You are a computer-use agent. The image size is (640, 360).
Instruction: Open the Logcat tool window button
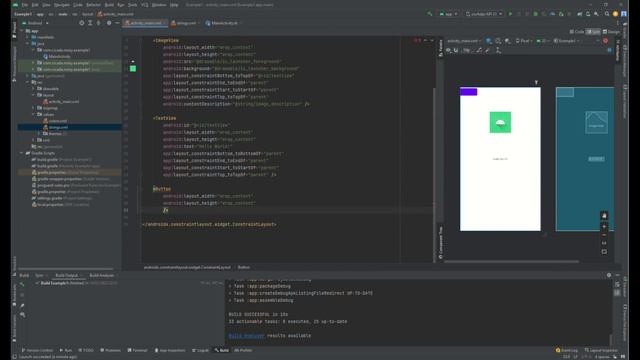200,350
